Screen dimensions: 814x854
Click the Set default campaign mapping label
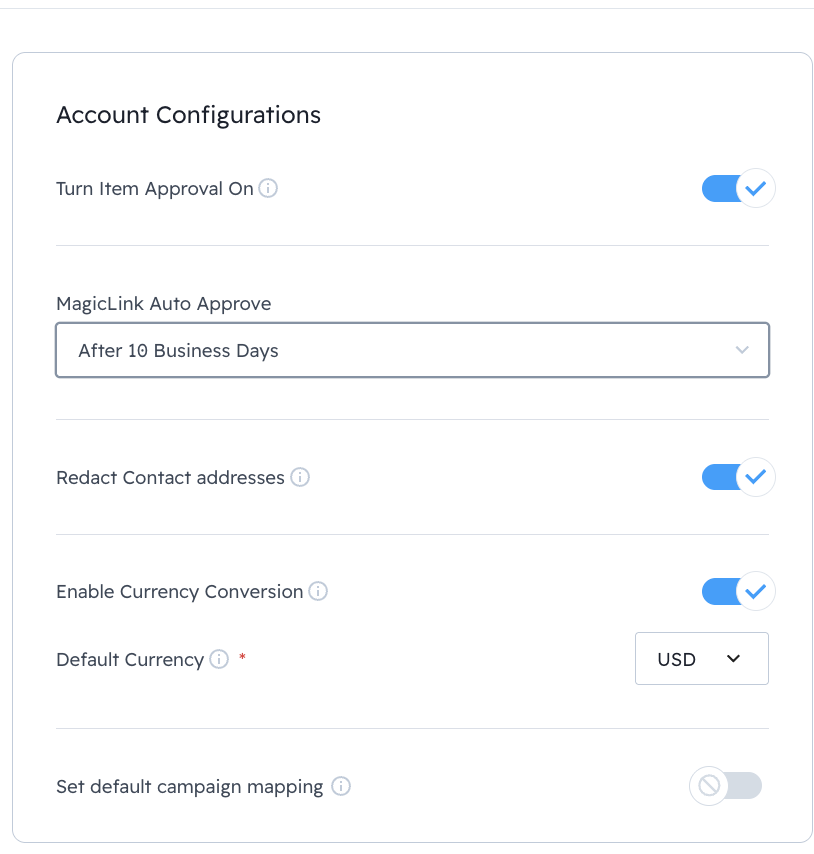(x=189, y=786)
